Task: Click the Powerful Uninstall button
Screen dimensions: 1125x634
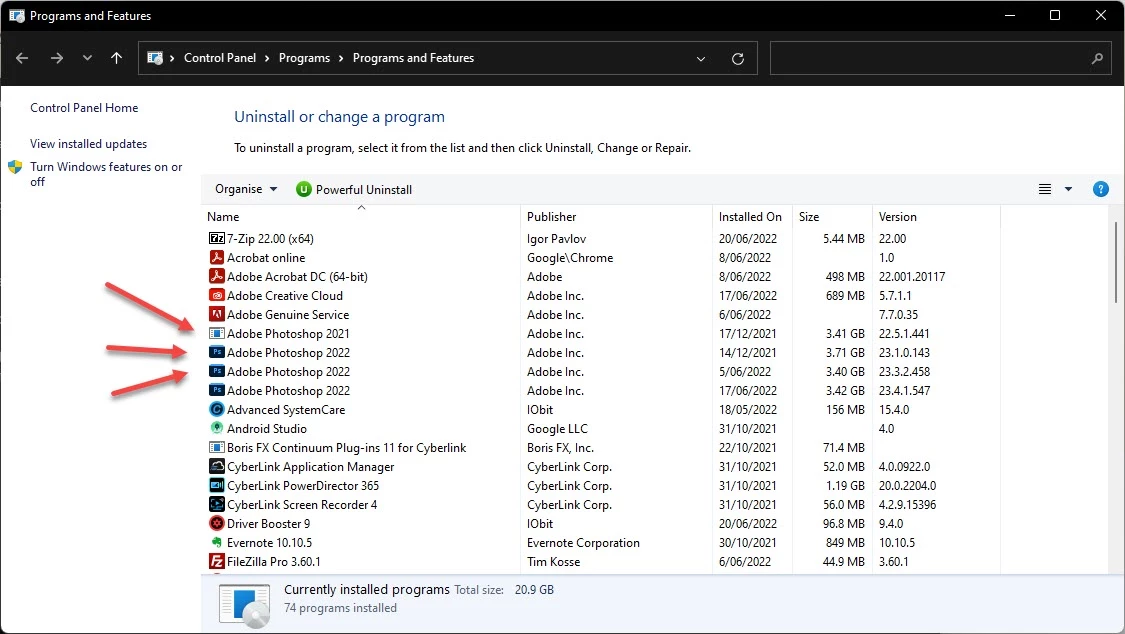Action: pyautogui.click(x=354, y=189)
